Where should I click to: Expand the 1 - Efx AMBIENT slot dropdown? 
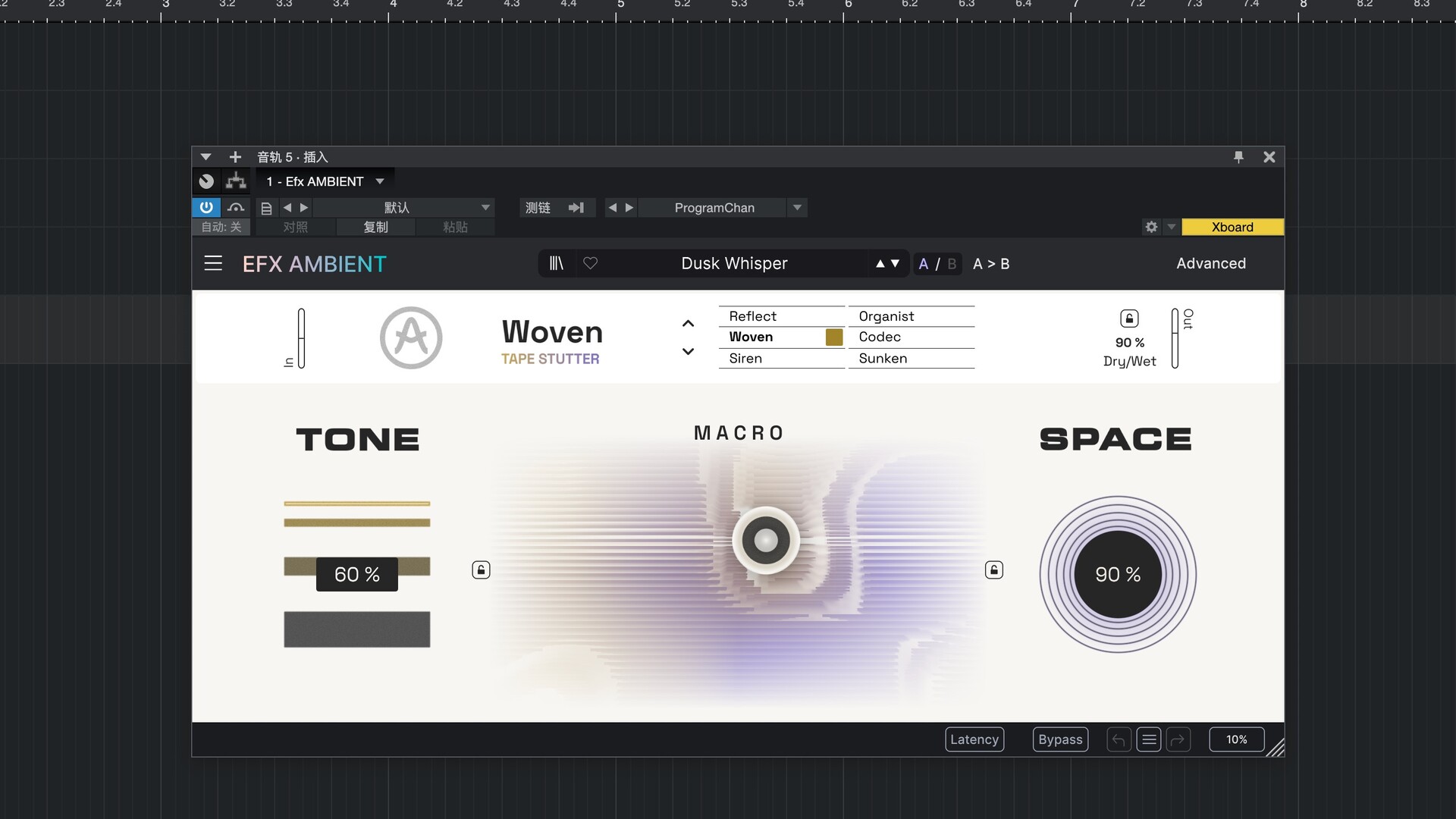point(380,181)
